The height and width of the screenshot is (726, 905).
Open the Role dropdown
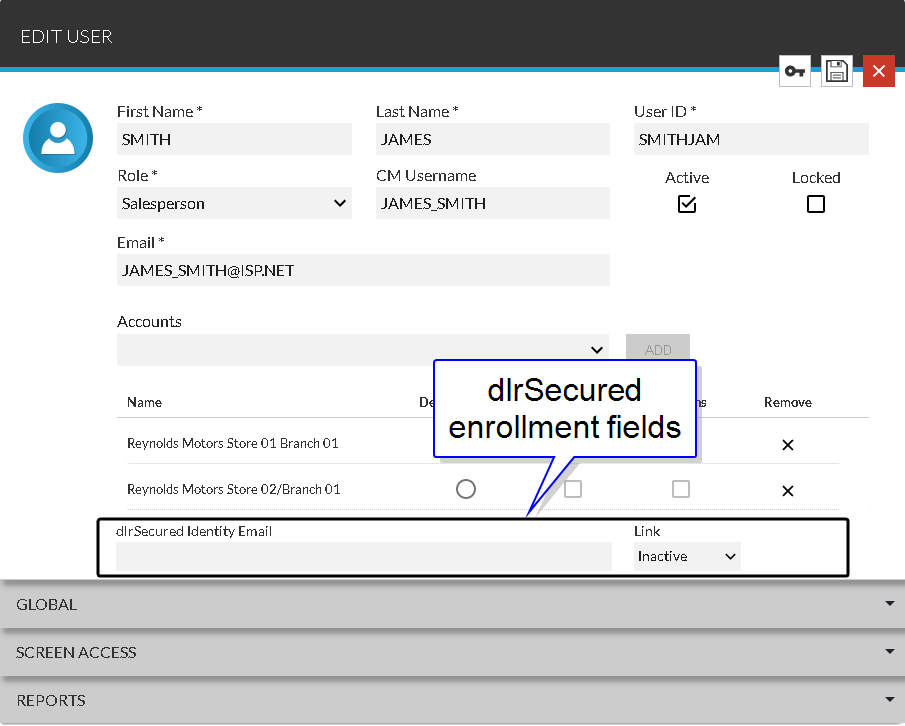234,204
